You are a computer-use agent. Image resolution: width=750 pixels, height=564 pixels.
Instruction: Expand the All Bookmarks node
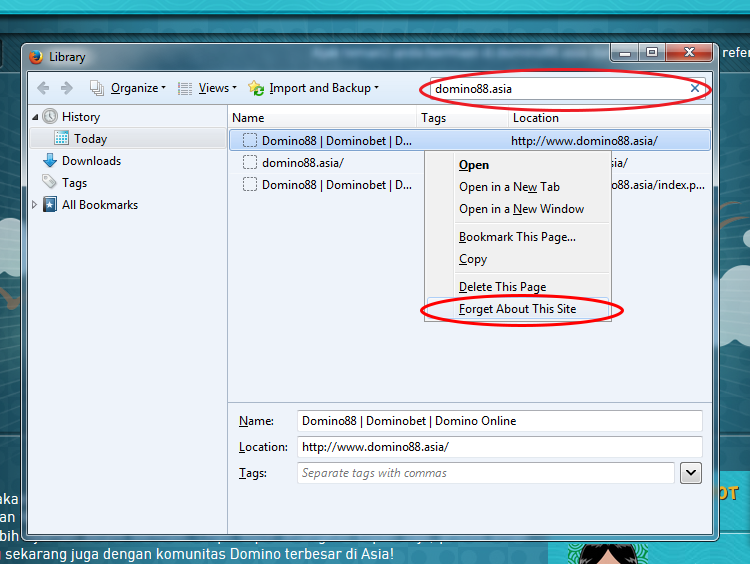34,205
